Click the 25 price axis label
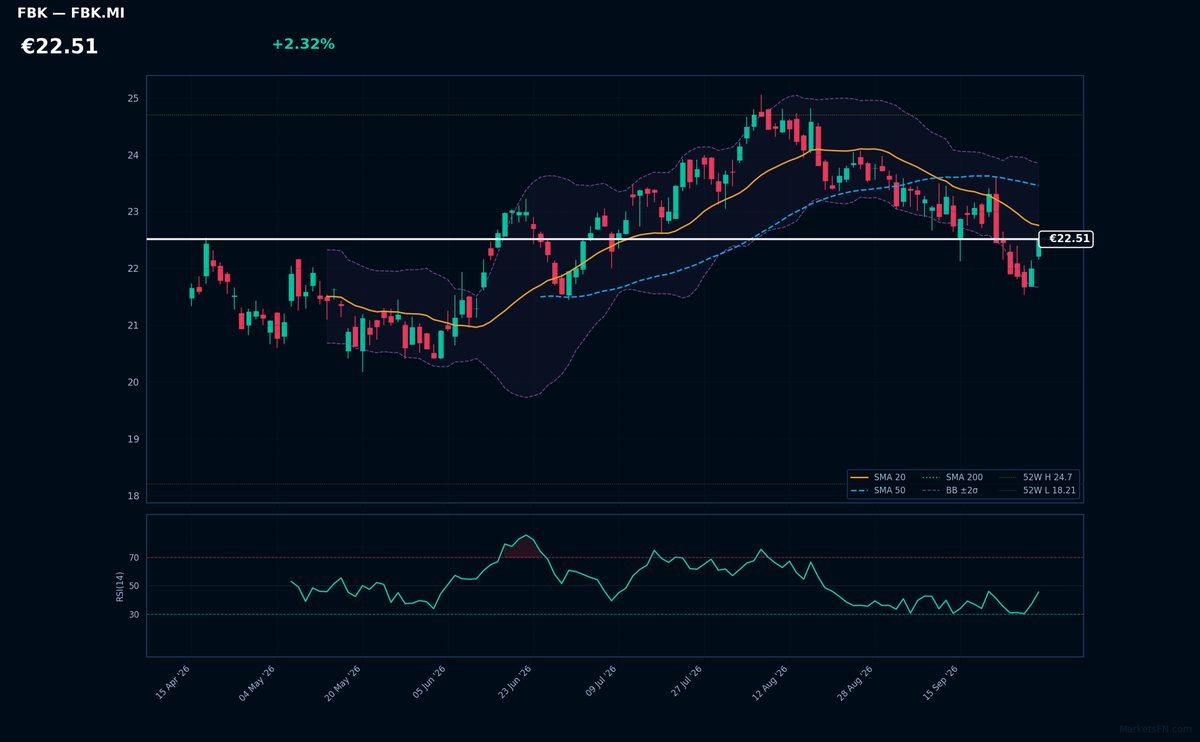1200x742 pixels. coord(133,99)
